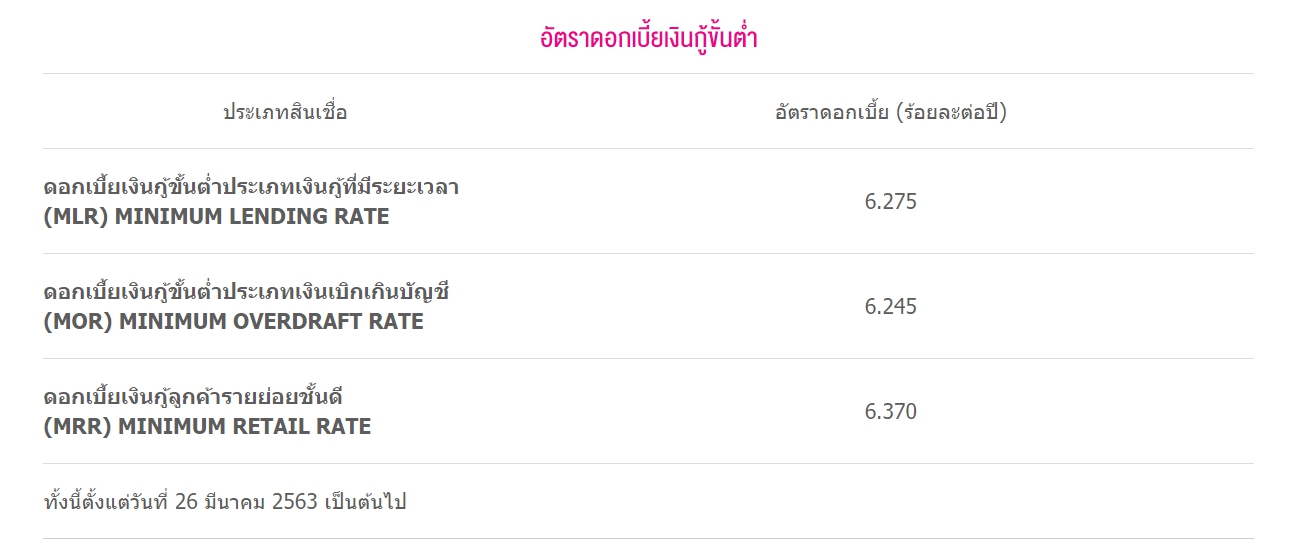Click the (MRR) abbreviation text

(77, 426)
